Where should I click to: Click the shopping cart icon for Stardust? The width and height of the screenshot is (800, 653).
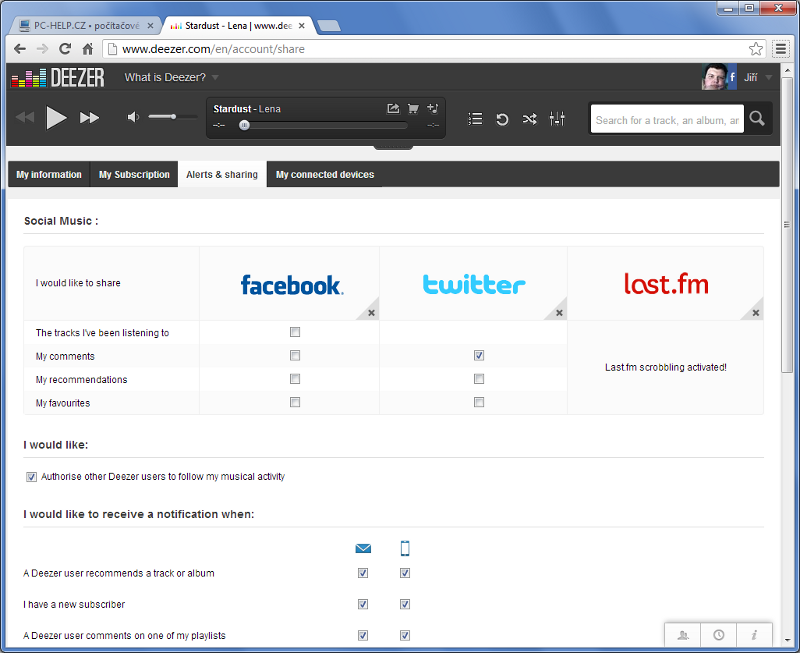(x=413, y=108)
